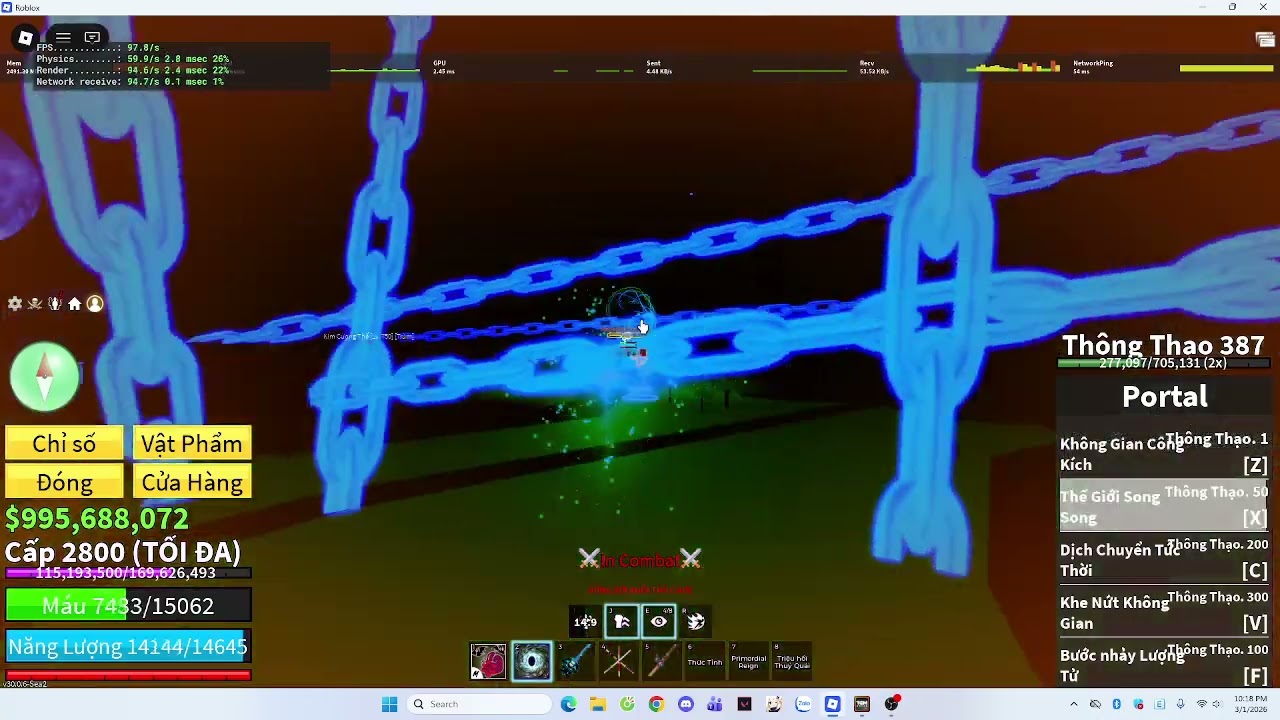Toggle the J ability slot

click(622, 622)
